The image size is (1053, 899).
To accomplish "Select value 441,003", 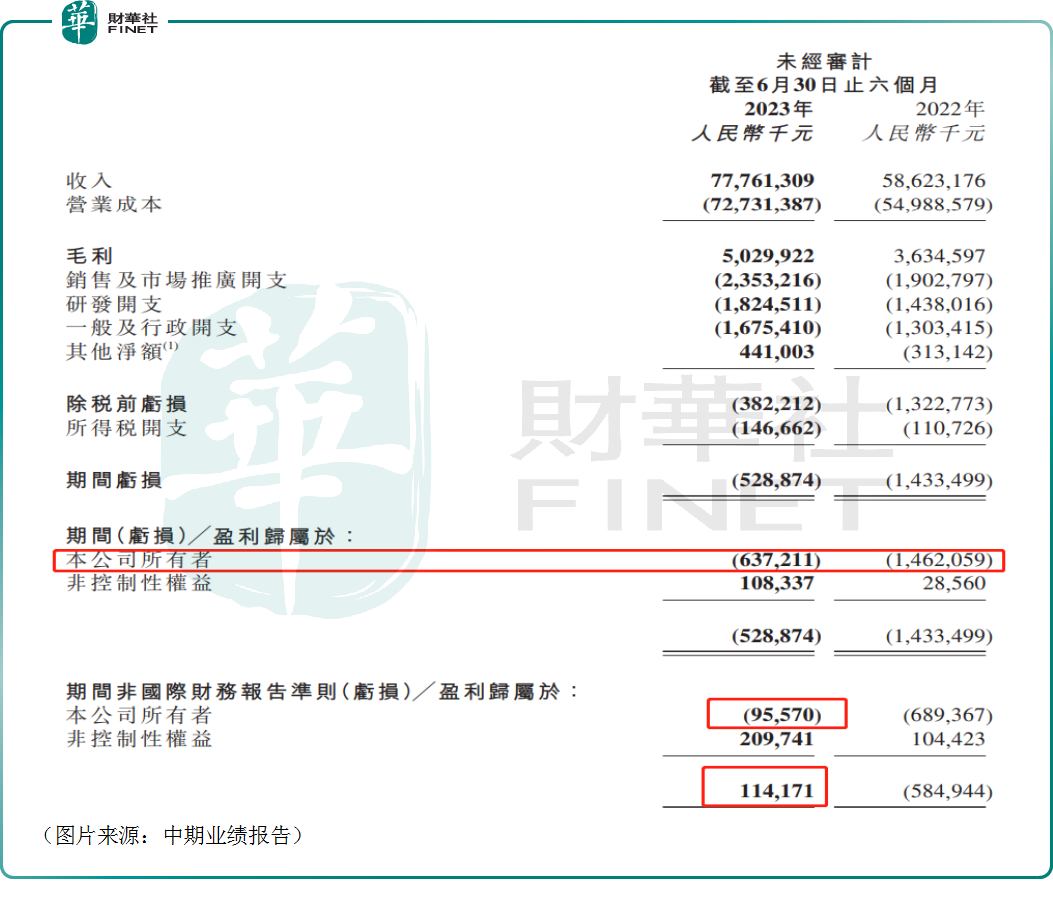I will pyautogui.click(x=776, y=352).
